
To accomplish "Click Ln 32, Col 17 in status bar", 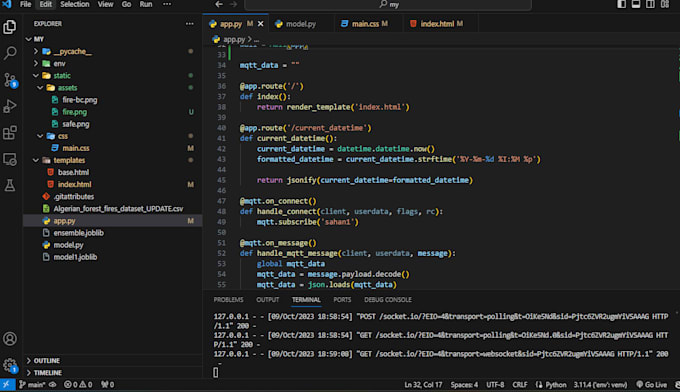I will click(423, 385).
